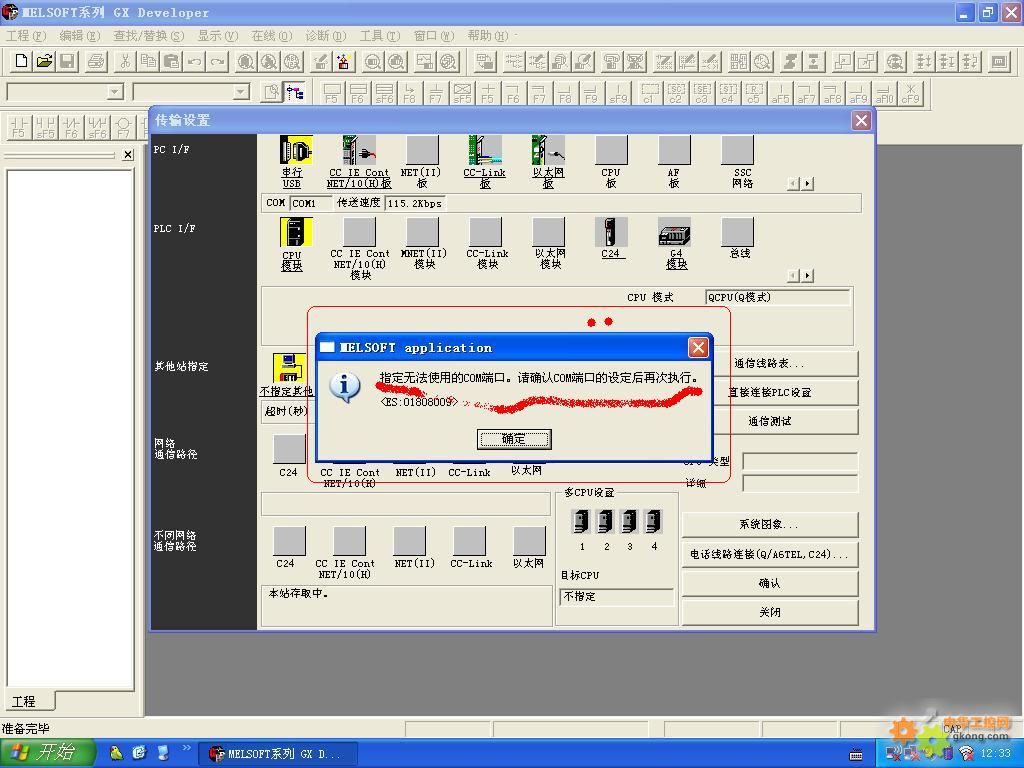Click the 直接连接PLC设置 button
1024x768 pixels.
(x=786, y=392)
